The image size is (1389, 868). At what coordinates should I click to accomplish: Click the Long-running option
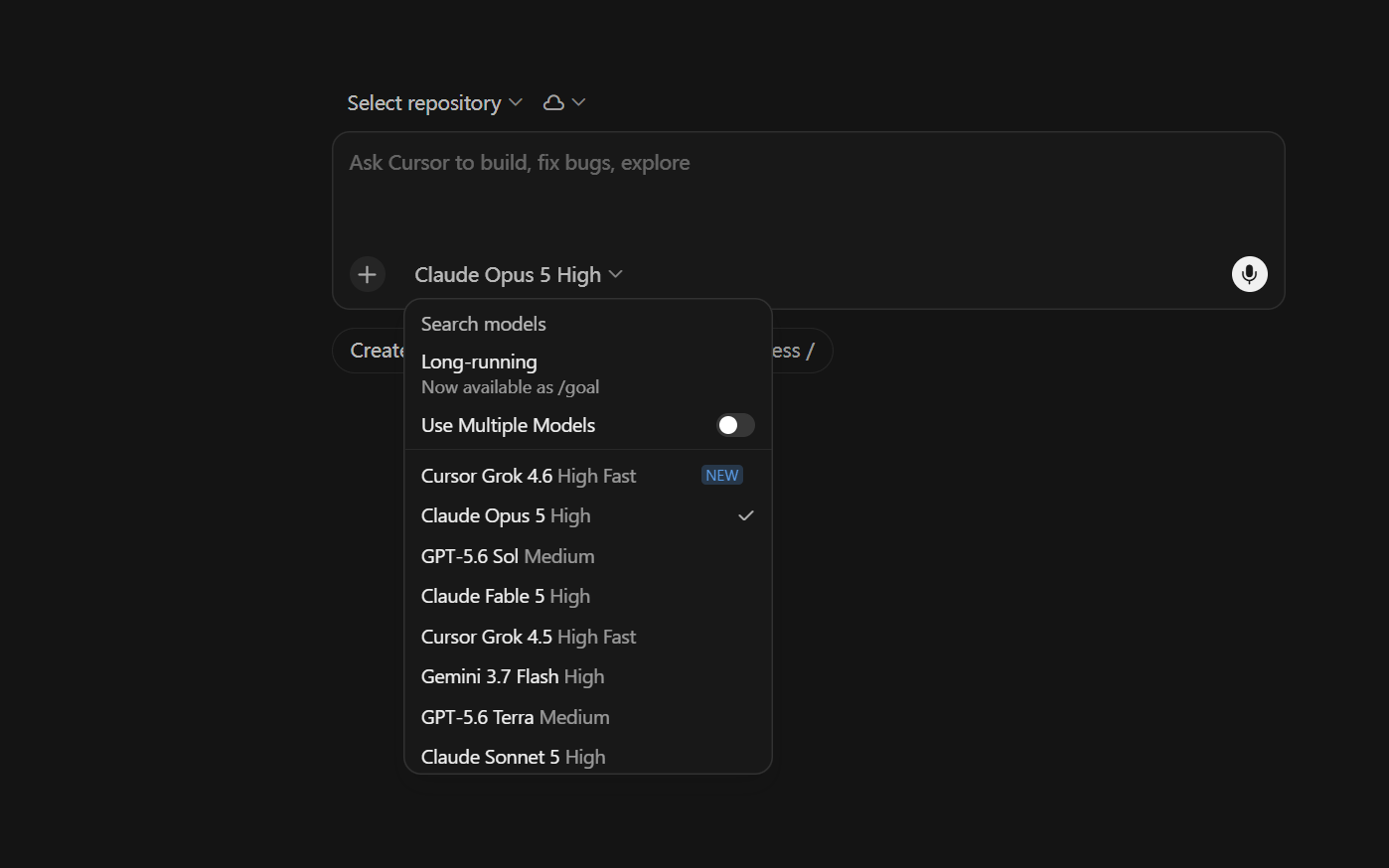point(588,373)
